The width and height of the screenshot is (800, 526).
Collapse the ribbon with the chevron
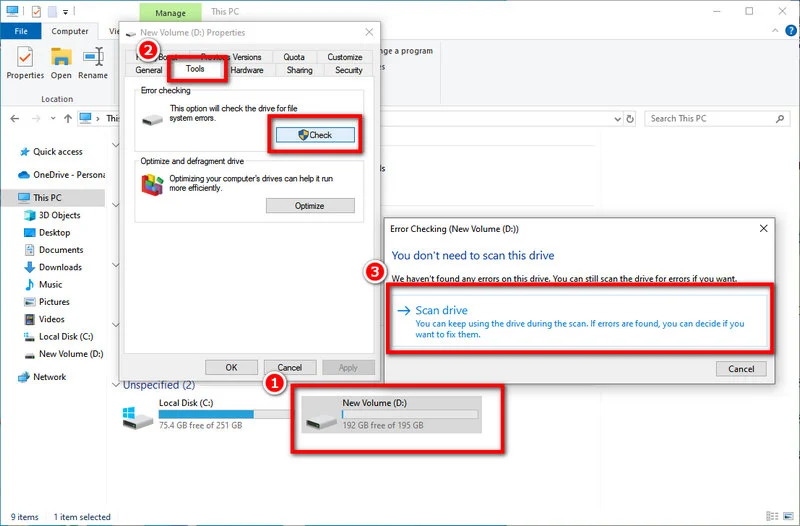[x=775, y=31]
